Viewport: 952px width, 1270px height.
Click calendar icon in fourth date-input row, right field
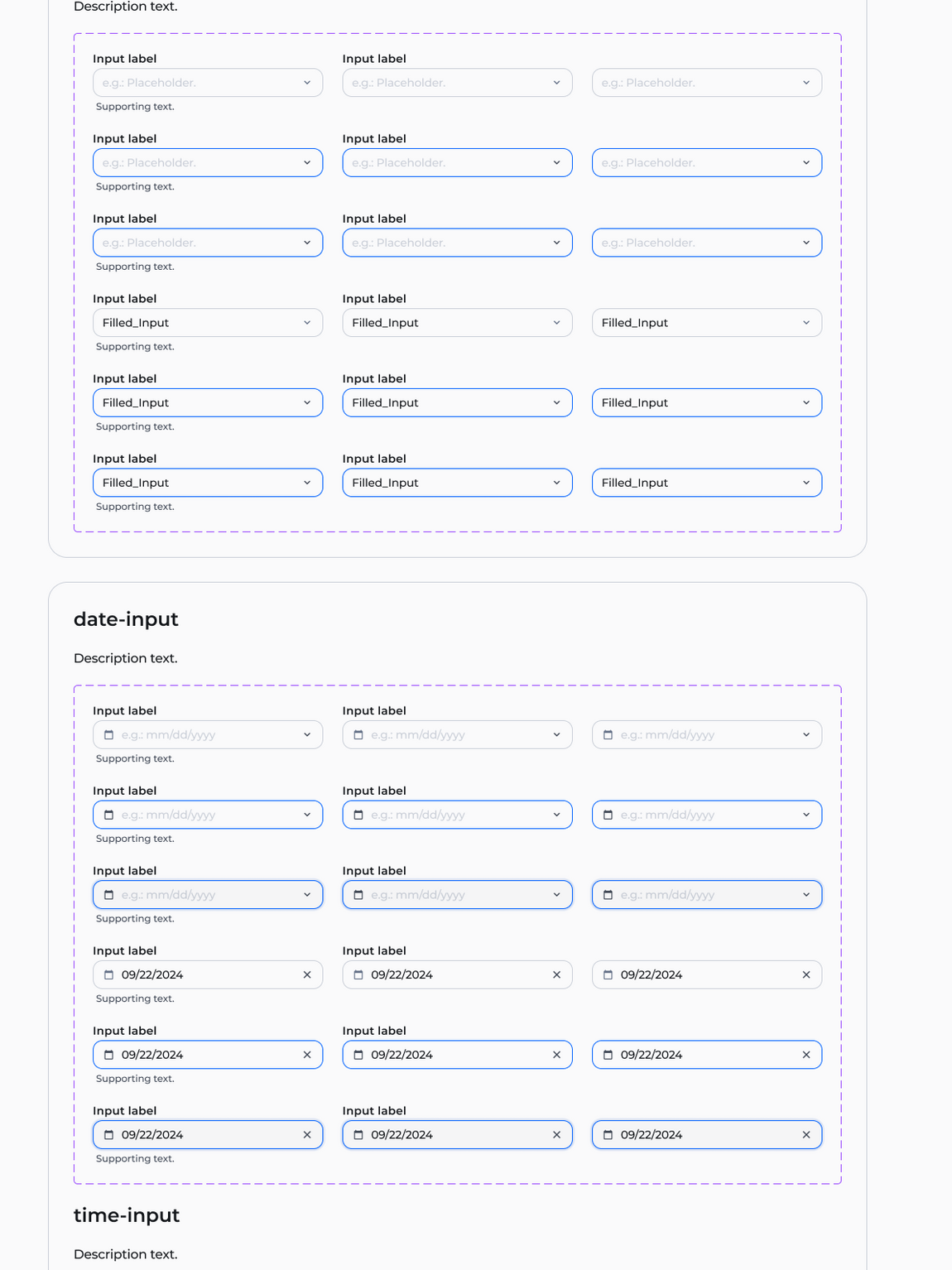coord(608,975)
